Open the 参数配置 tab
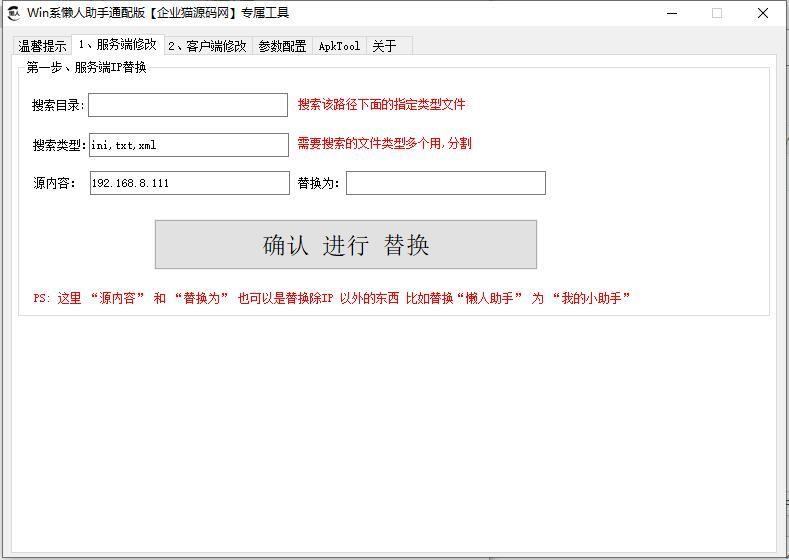 pyautogui.click(x=282, y=46)
